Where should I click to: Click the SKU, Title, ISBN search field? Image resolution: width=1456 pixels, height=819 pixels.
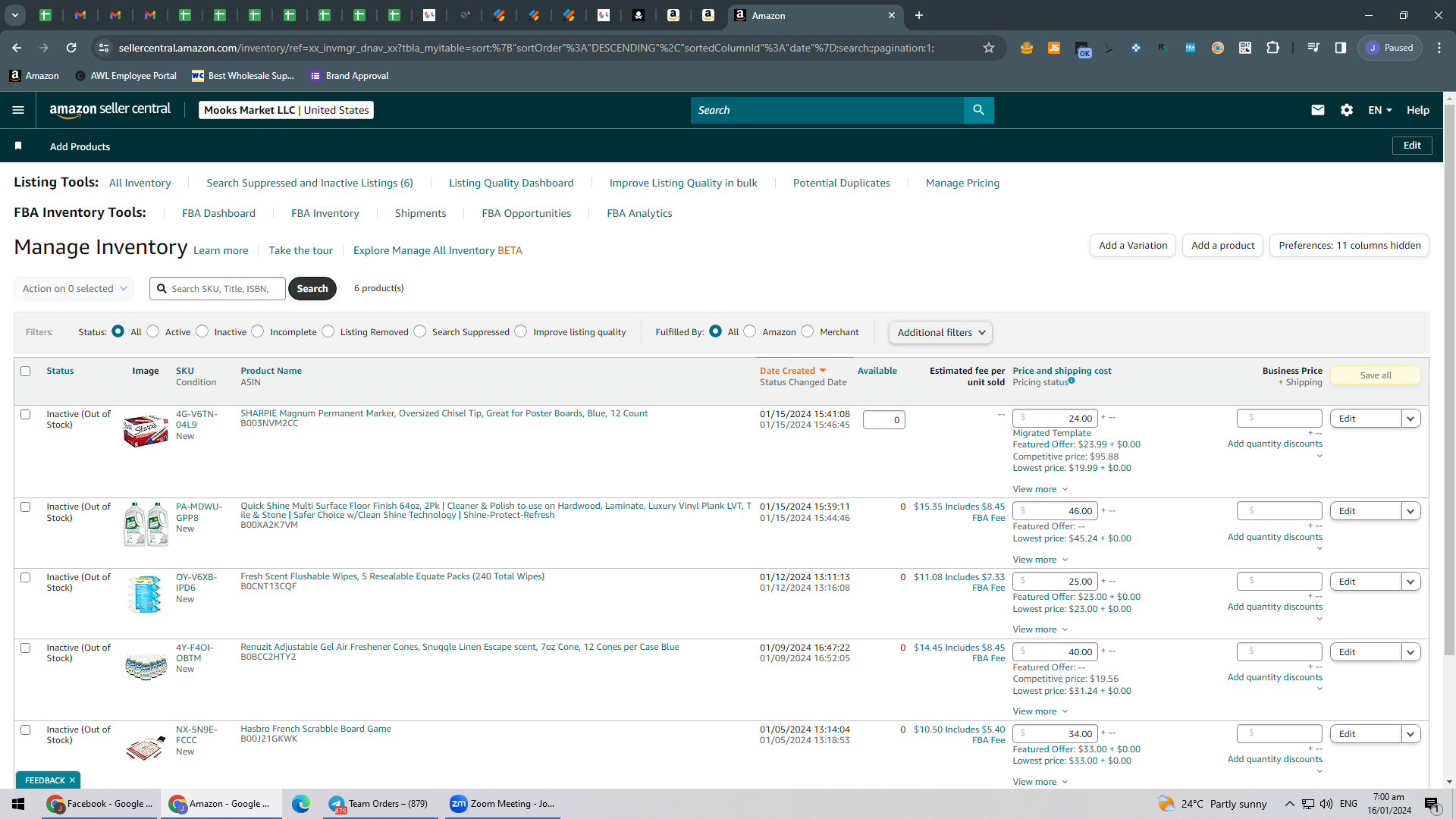218,289
